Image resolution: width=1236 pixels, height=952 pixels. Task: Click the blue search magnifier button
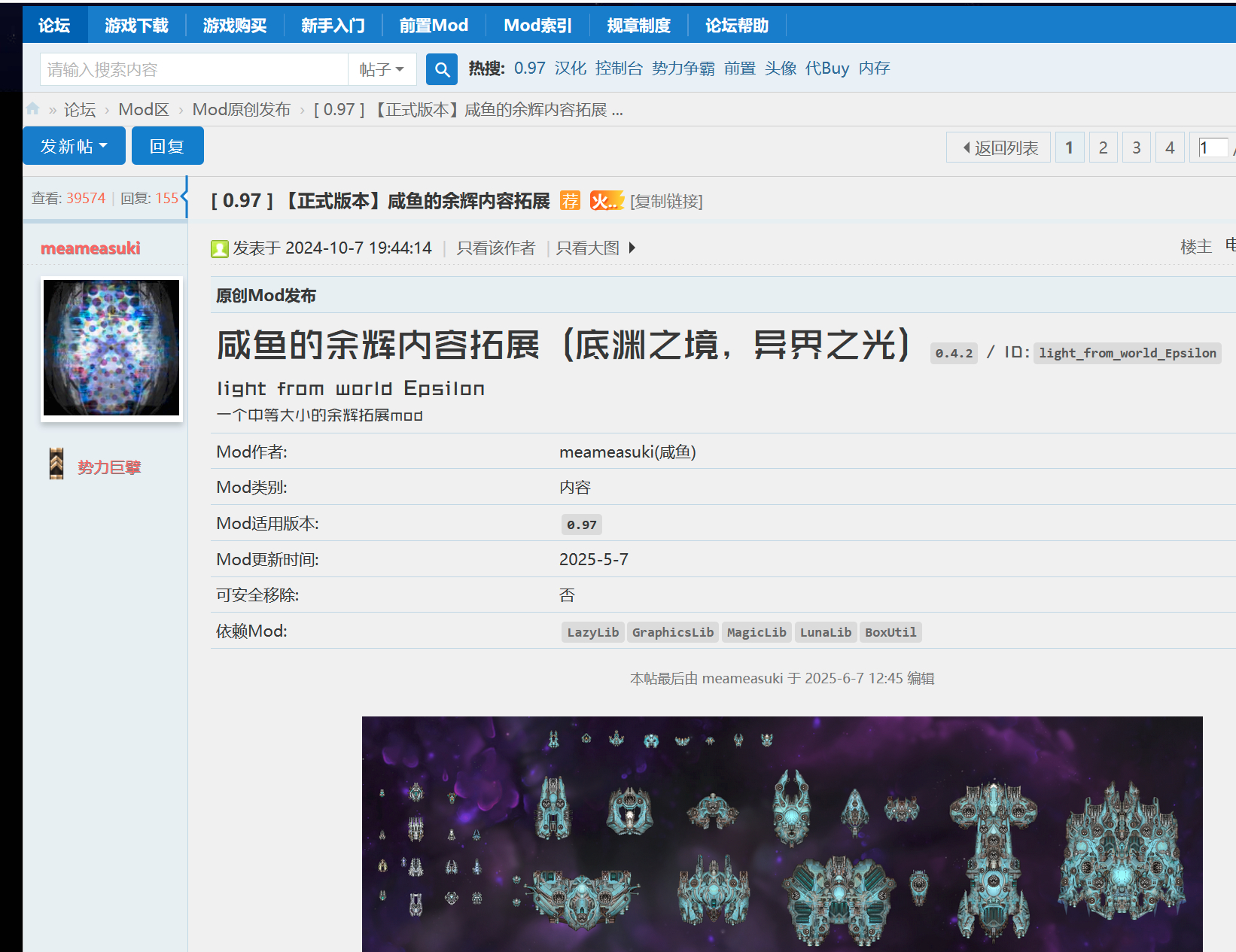(442, 70)
